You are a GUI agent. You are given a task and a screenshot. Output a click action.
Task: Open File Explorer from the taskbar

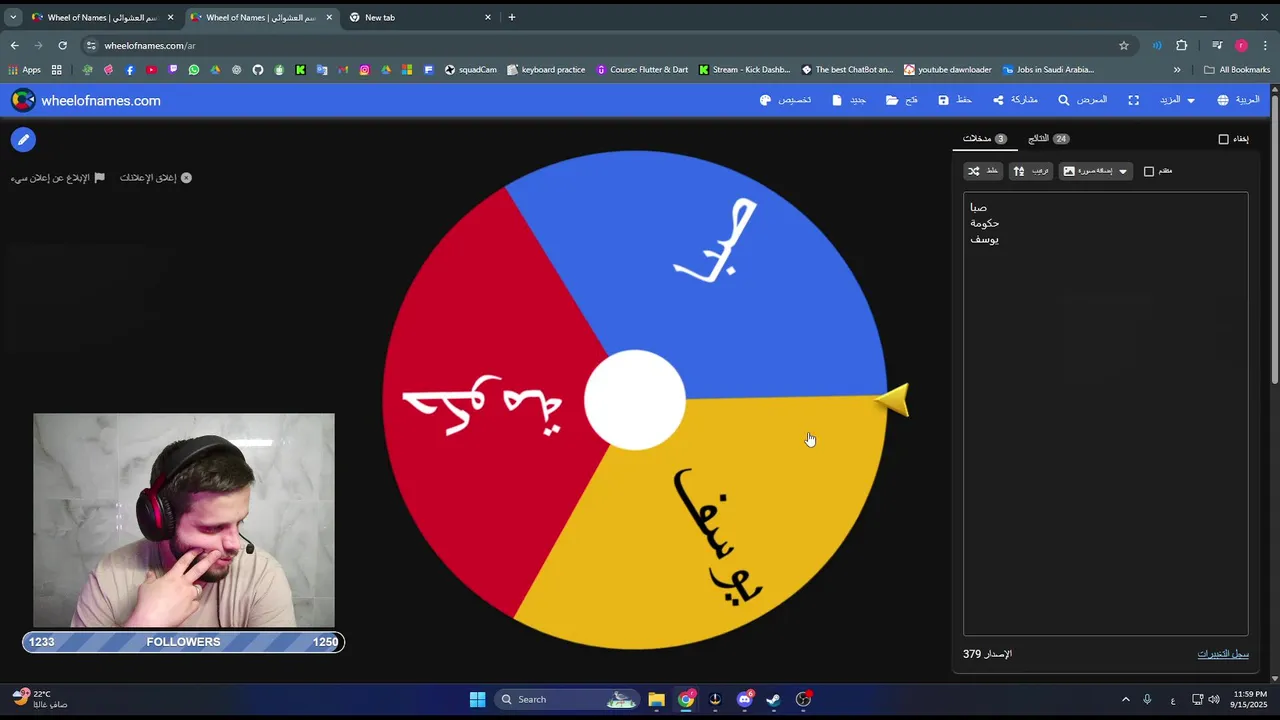point(656,699)
